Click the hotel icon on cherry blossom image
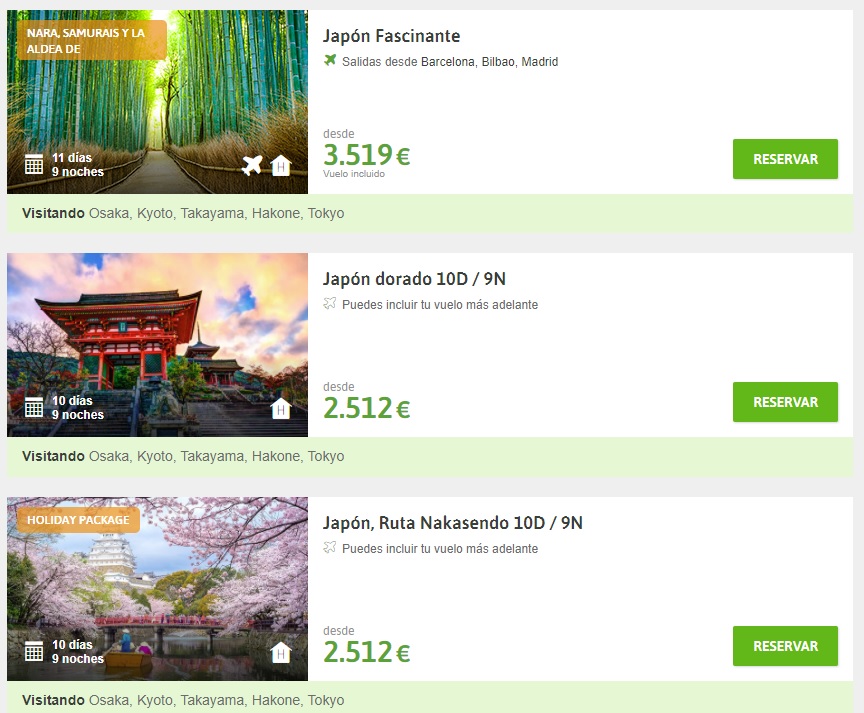Viewport: 864px width, 713px height. coord(280,652)
